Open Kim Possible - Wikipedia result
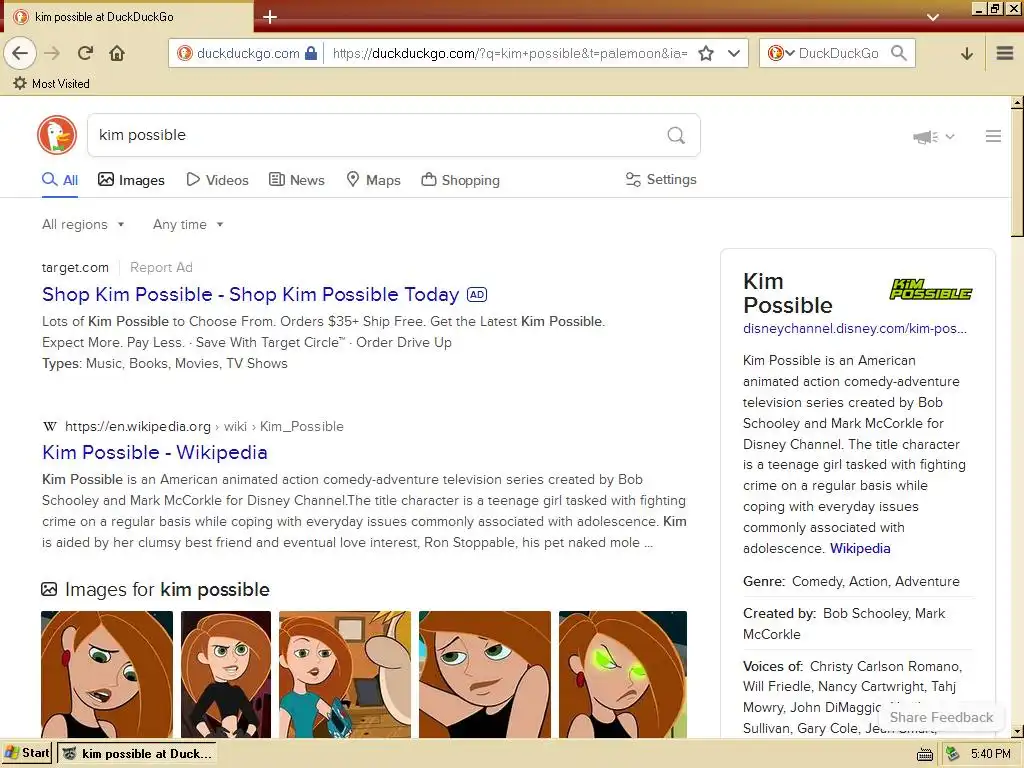This screenshot has height=768, width=1024. [x=155, y=452]
